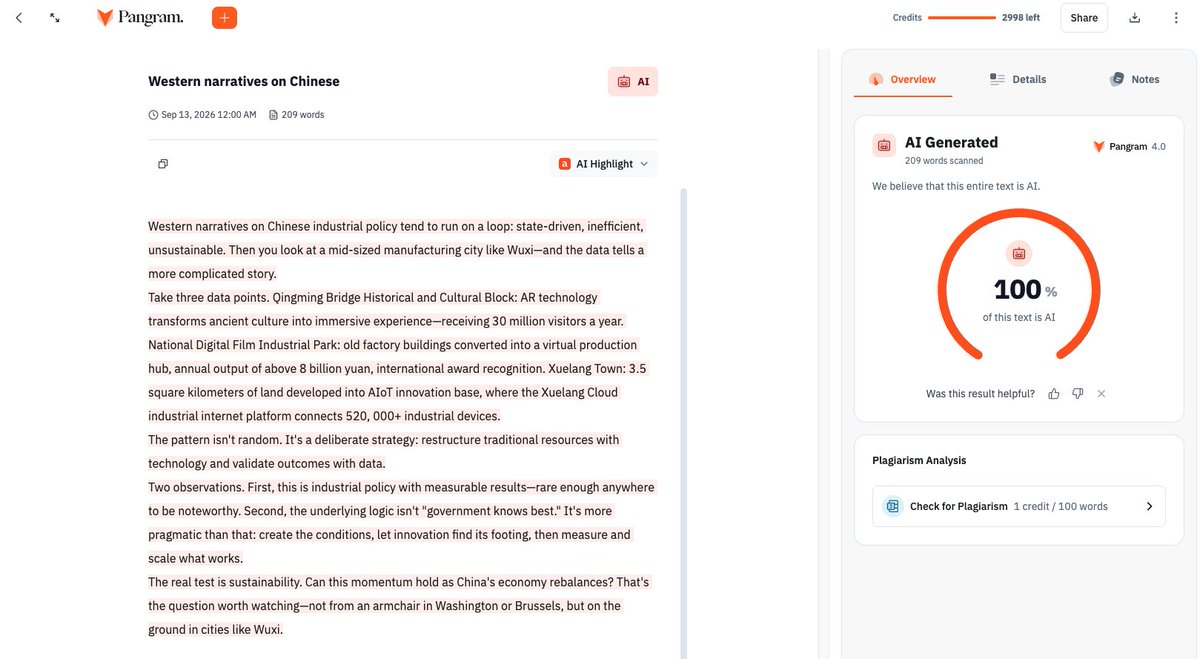Download report with the download icon
This screenshot has height=659, width=1200.
coord(1135,18)
